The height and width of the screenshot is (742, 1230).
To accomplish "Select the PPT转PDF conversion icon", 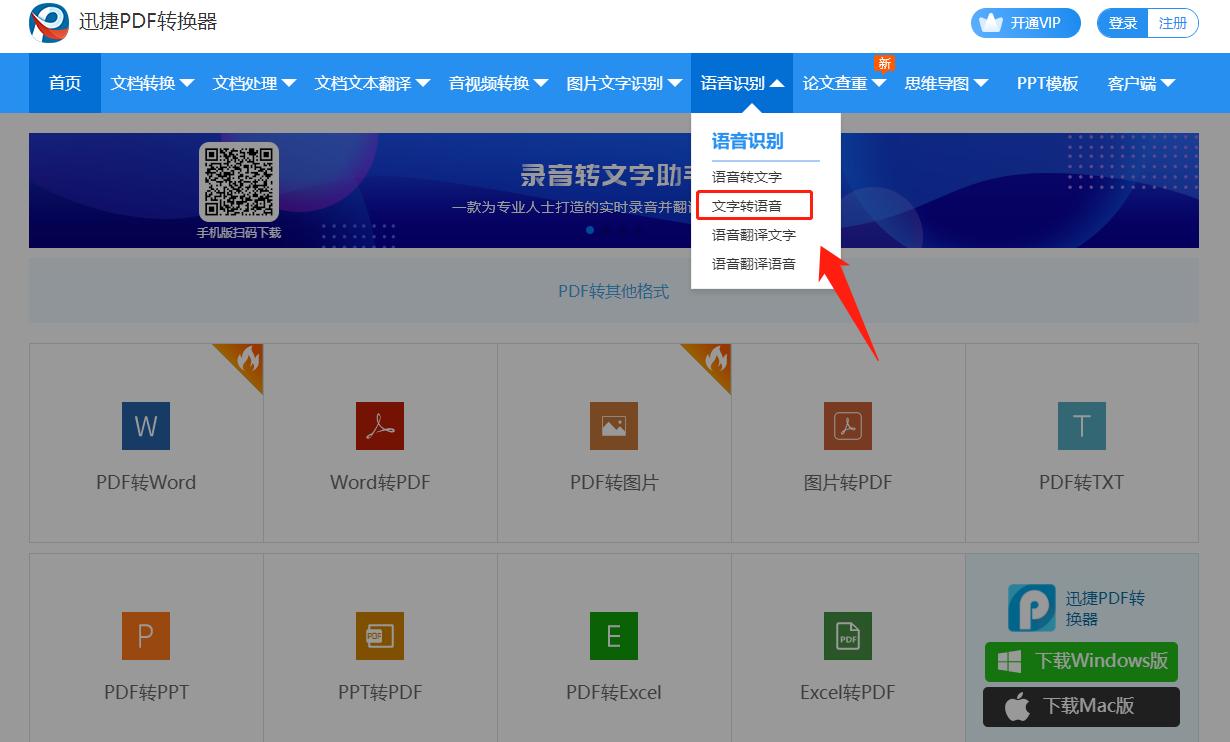I will click(x=379, y=635).
